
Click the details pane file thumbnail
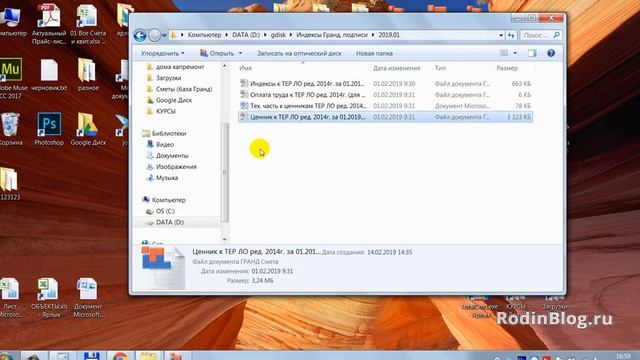163,267
